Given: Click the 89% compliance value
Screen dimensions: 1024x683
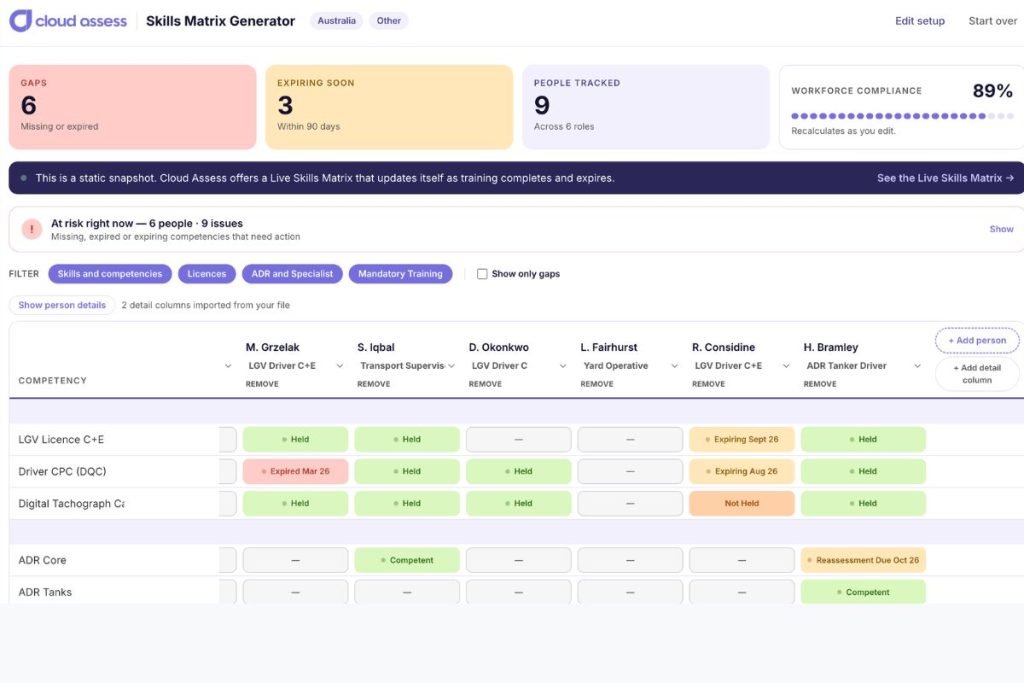Looking at the screenshot, I should coord(993,91).
